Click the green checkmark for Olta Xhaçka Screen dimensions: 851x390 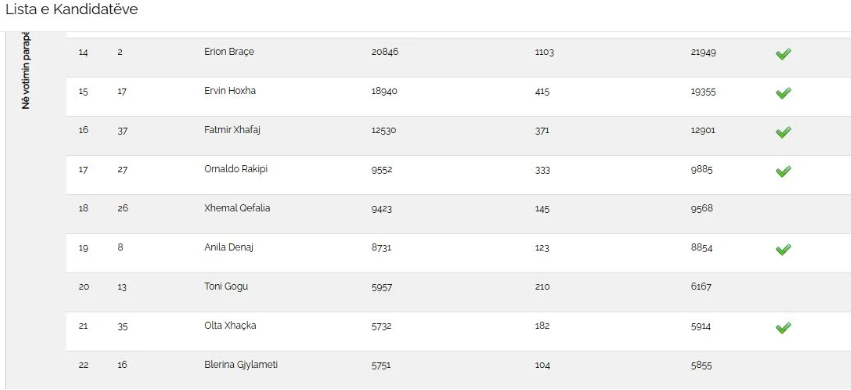[x=783, y=327]
